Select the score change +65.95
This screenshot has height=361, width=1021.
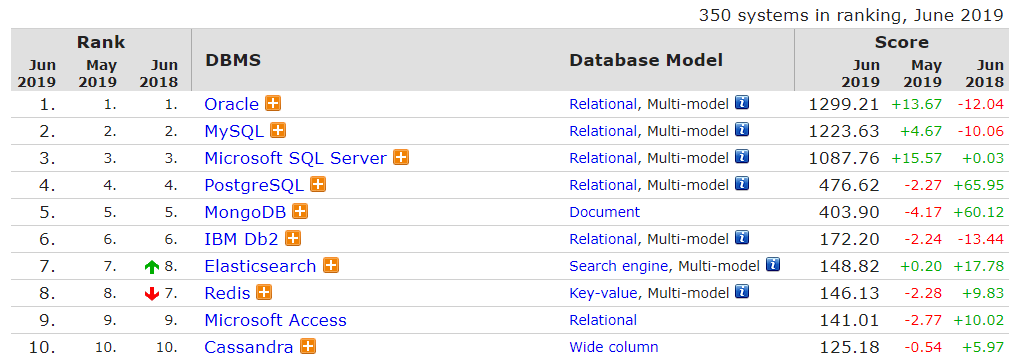pyautogui.click(x=979, y=185)
